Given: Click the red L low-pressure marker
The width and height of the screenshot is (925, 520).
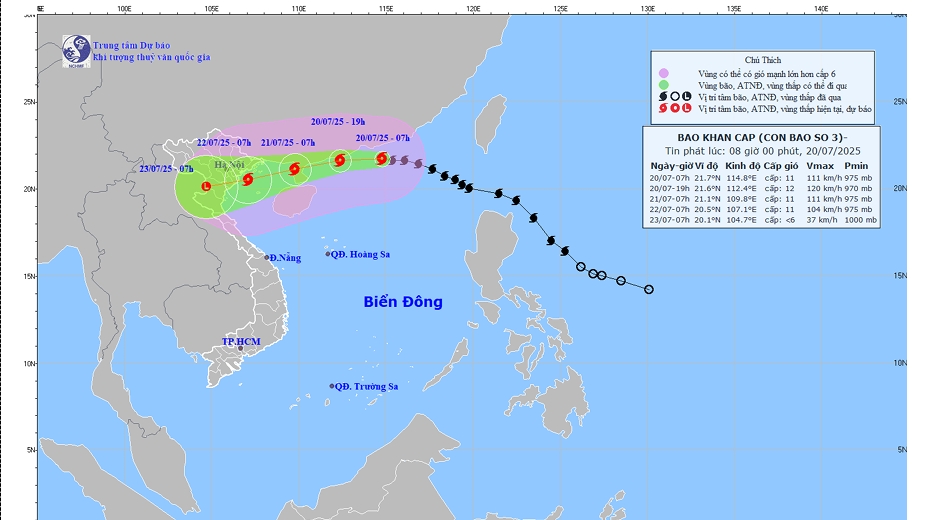Looking at the screenshot, I should coord(207,186).
